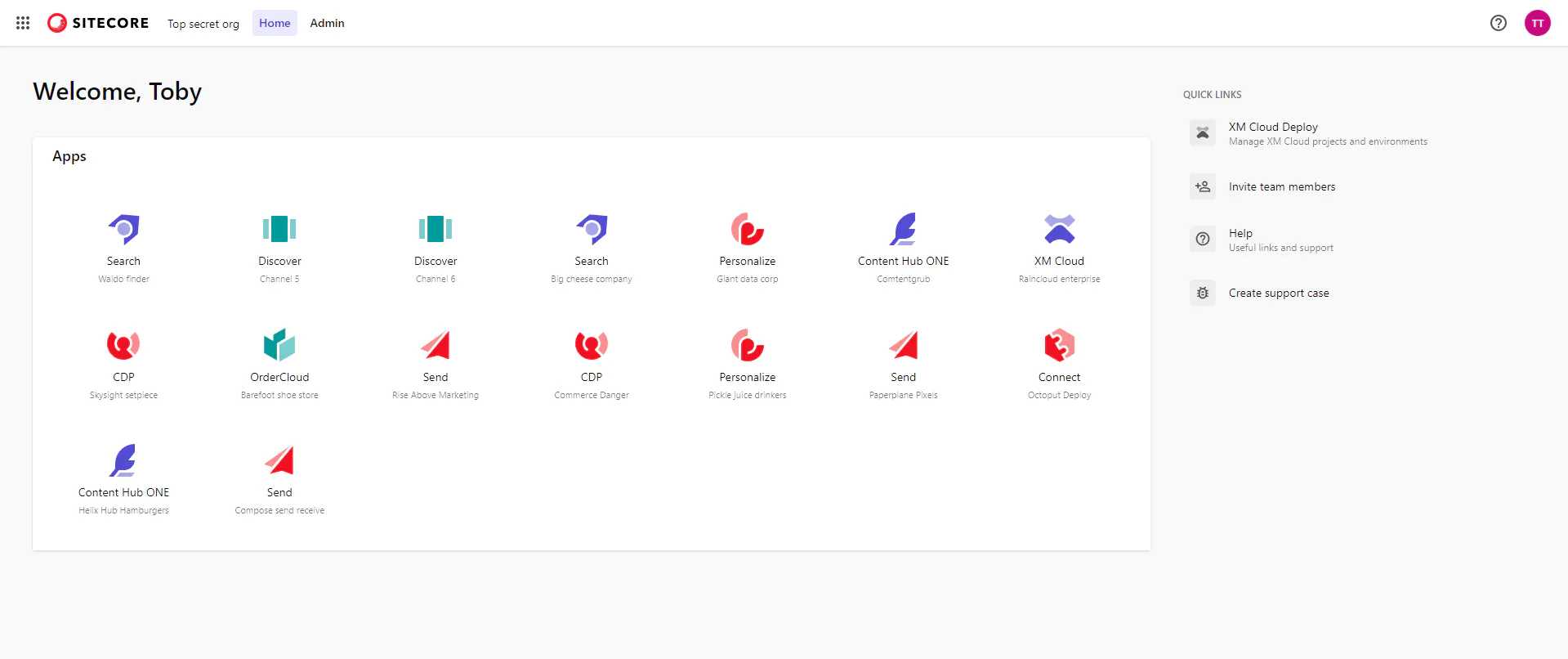Viewport: 1568px width, 659px height.
Task: Click the OrderCloud app name
Action: coord(279,377)
